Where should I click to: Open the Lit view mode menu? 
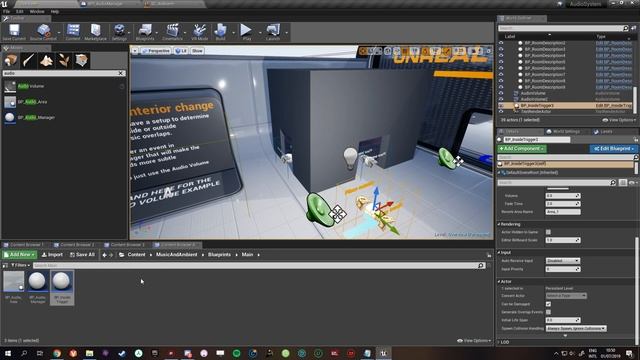pyautogui.click(x=181, y=51)
